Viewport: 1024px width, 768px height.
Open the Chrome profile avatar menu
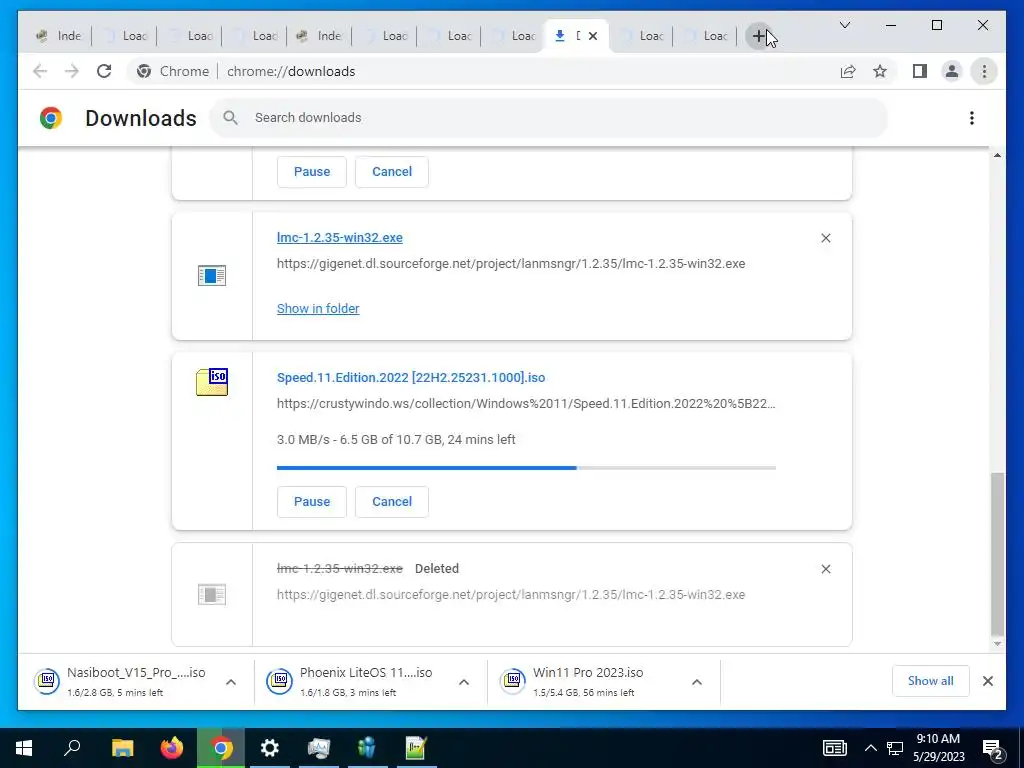tap(952, 71)
